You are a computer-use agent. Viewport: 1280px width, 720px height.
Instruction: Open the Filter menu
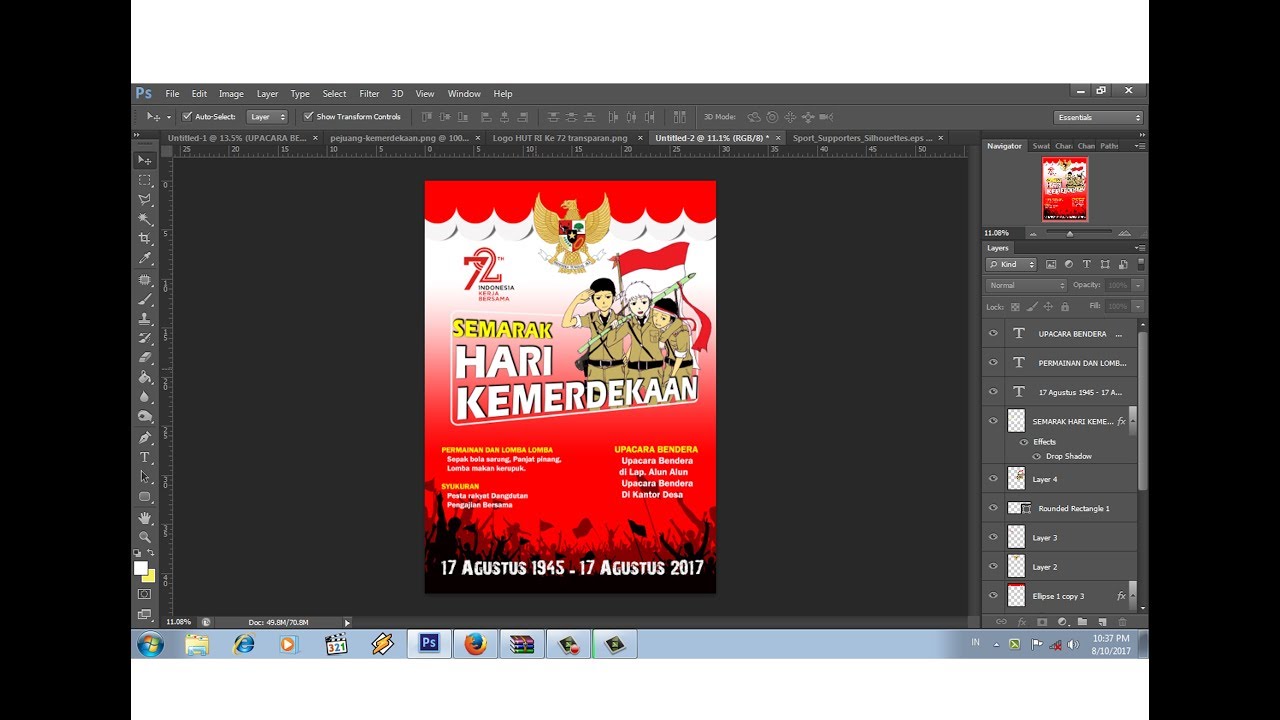coord(369,94)
